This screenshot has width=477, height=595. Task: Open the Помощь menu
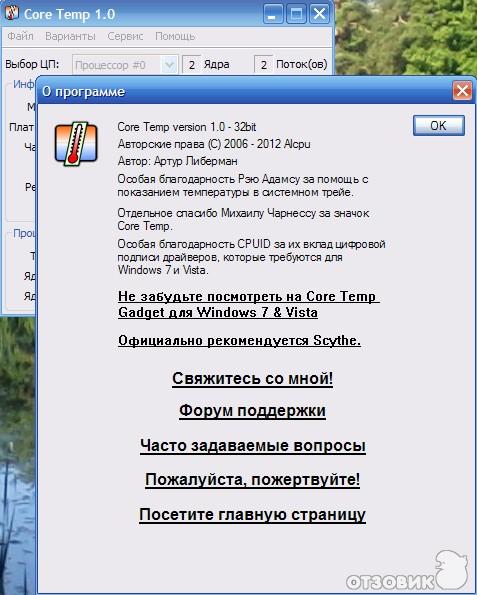[175, 36]
